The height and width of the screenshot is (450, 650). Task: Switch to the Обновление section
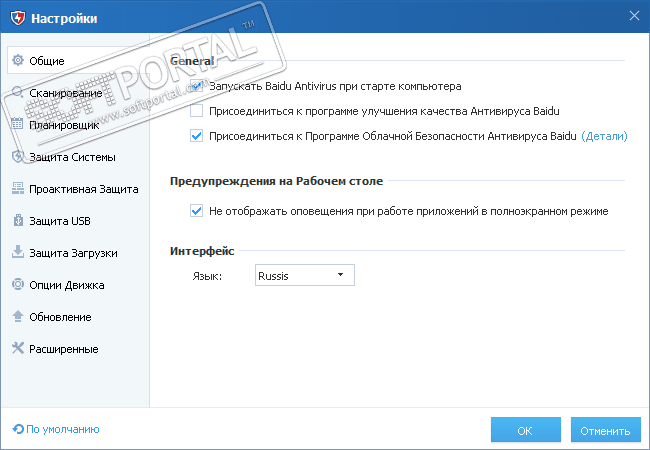pos(79,317)
